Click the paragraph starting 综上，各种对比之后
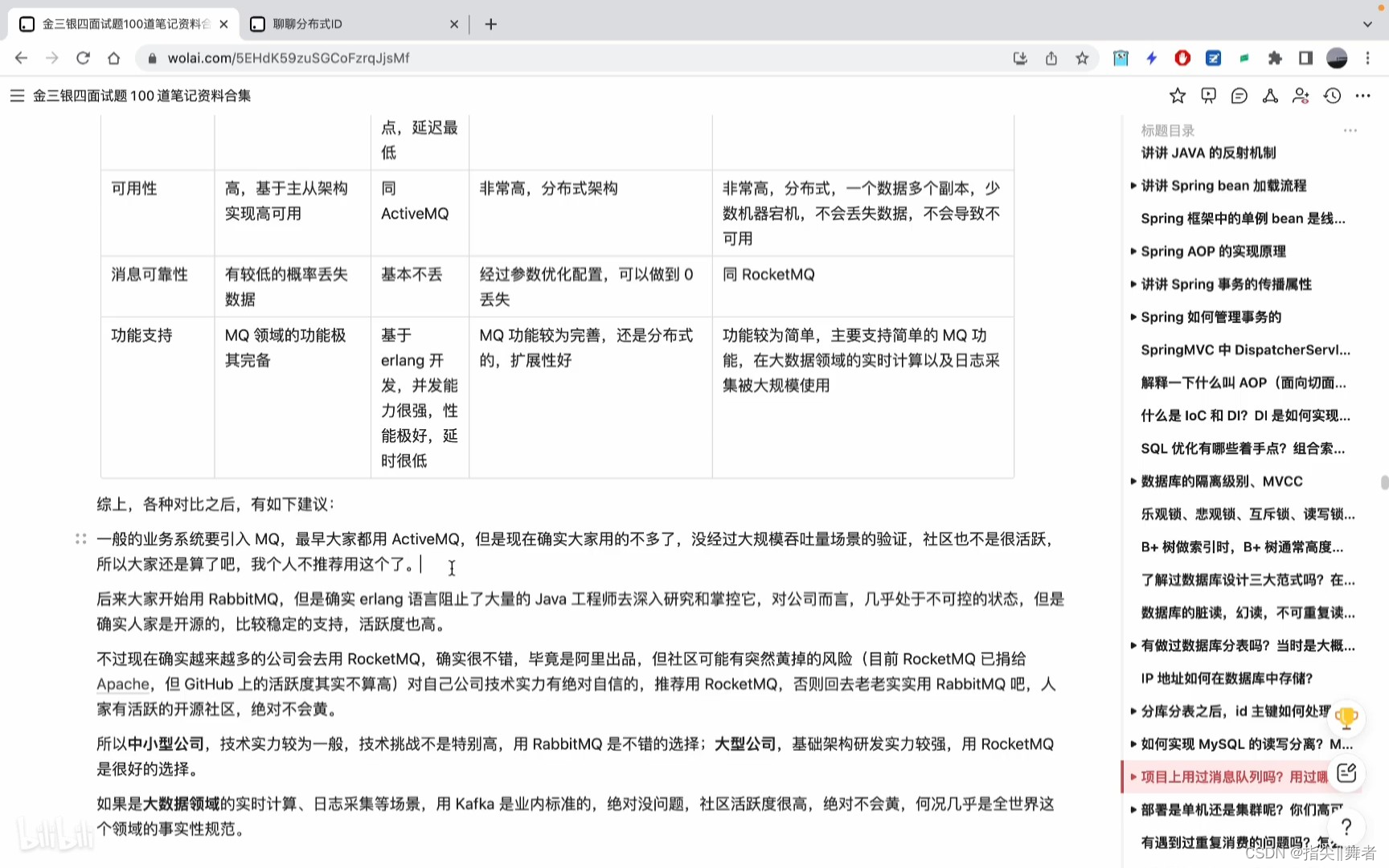This screenshot has height=868, width=1389. 215,504
